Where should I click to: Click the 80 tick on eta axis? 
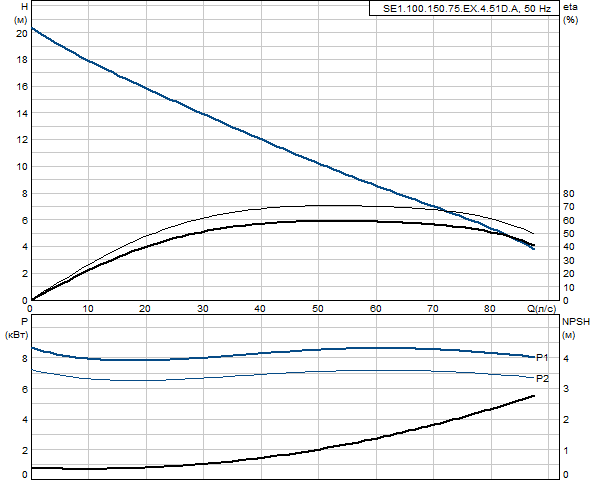coord(569,194)
